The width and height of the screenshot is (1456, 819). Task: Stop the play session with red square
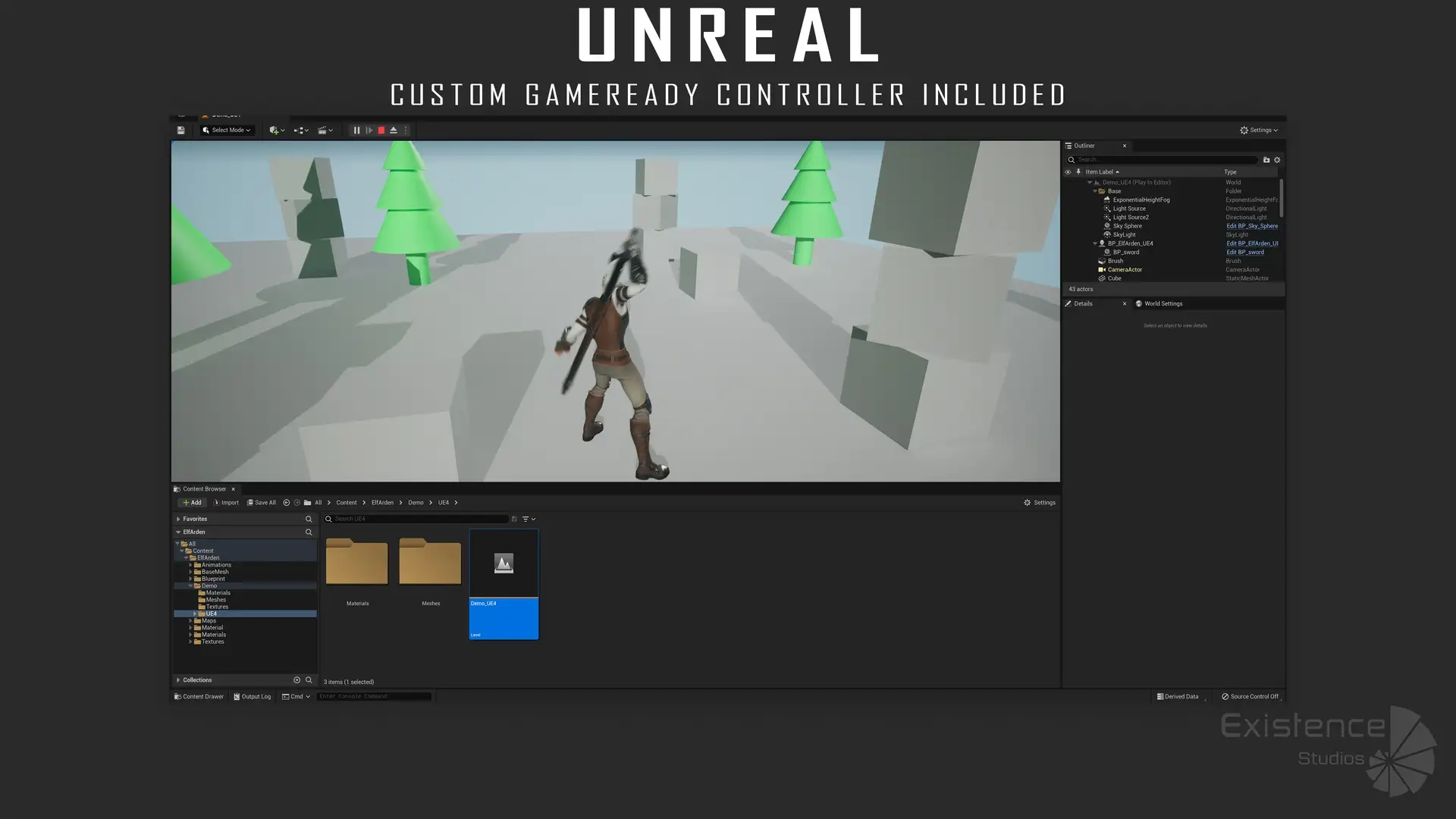[x=381, y=130]
